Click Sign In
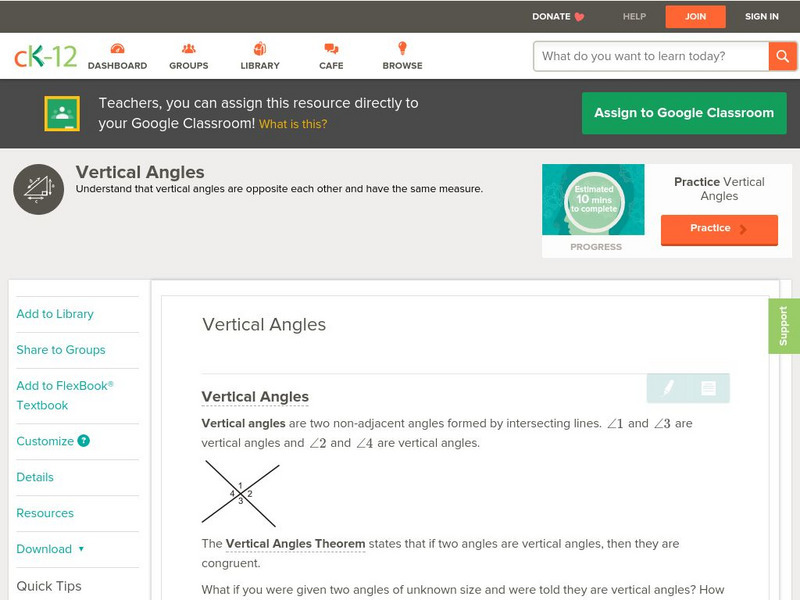 click(x=762, y=17)
